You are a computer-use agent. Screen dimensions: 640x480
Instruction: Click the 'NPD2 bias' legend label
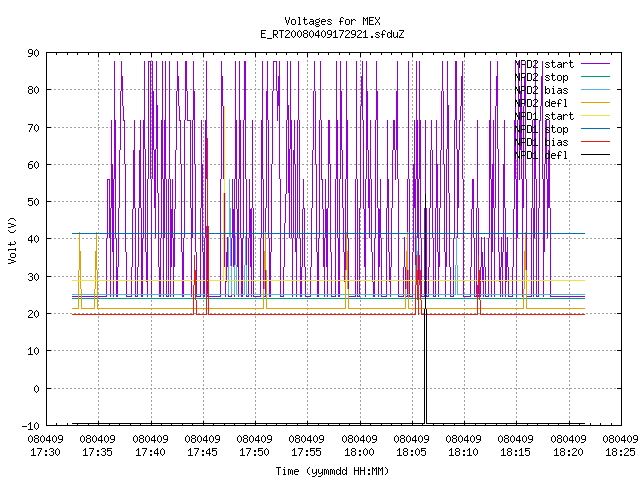541,90
